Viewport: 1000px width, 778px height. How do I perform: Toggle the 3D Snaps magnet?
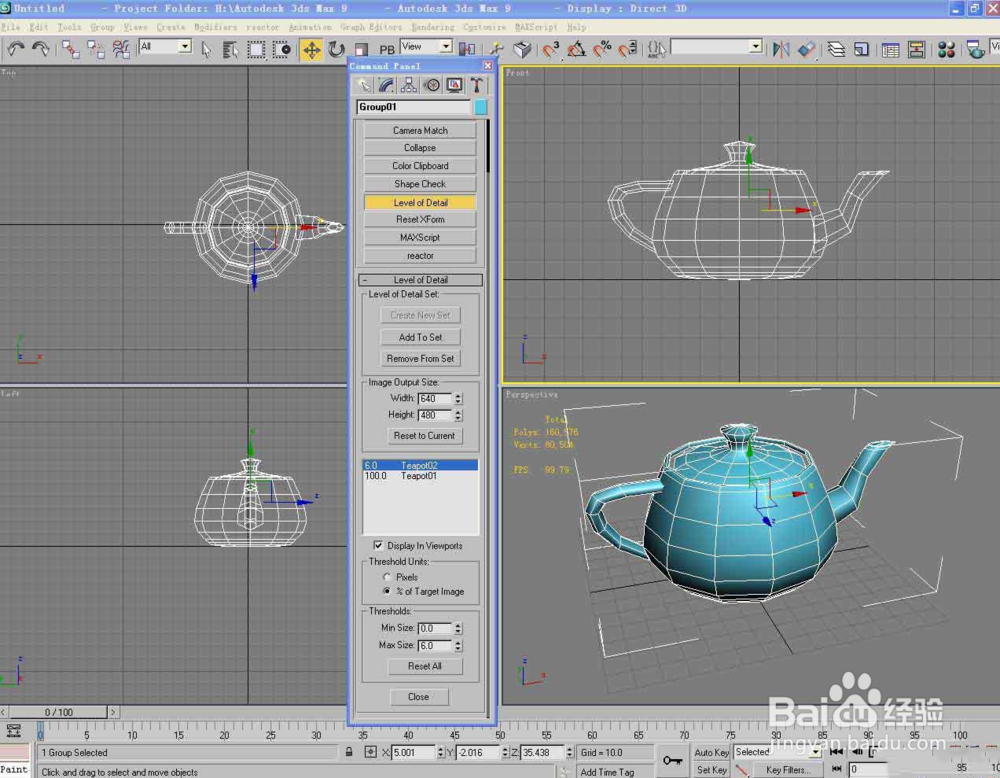(551, 49)
